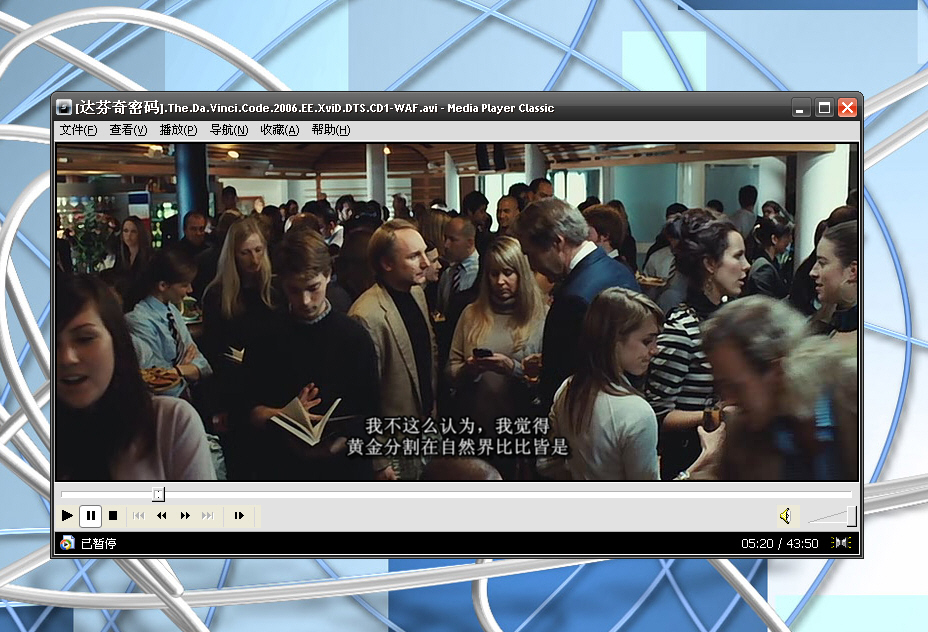Viewport: 928px width, 632px height.
Task: Maximize the Media Player Classic window
Action: (x=824, y=108)
